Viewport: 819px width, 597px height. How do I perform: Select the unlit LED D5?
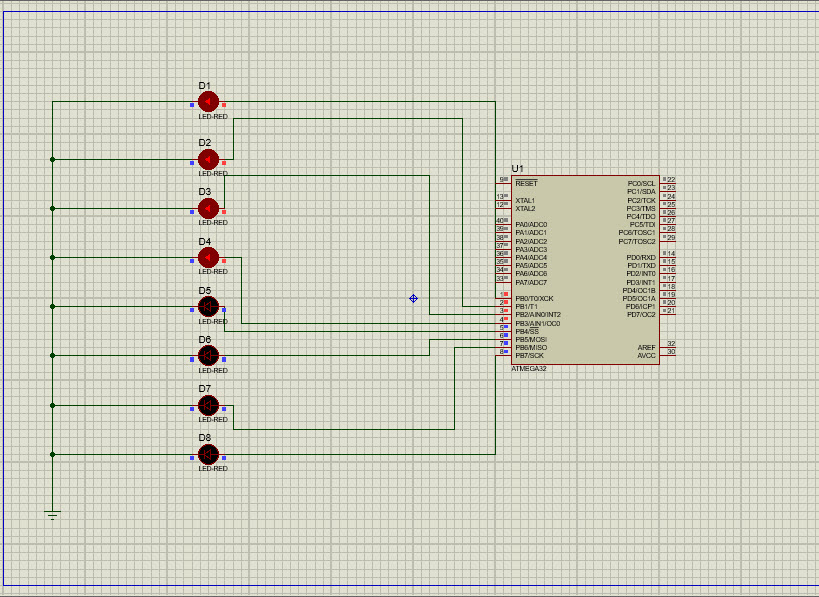pyautogui.click(x=208, y=306)
